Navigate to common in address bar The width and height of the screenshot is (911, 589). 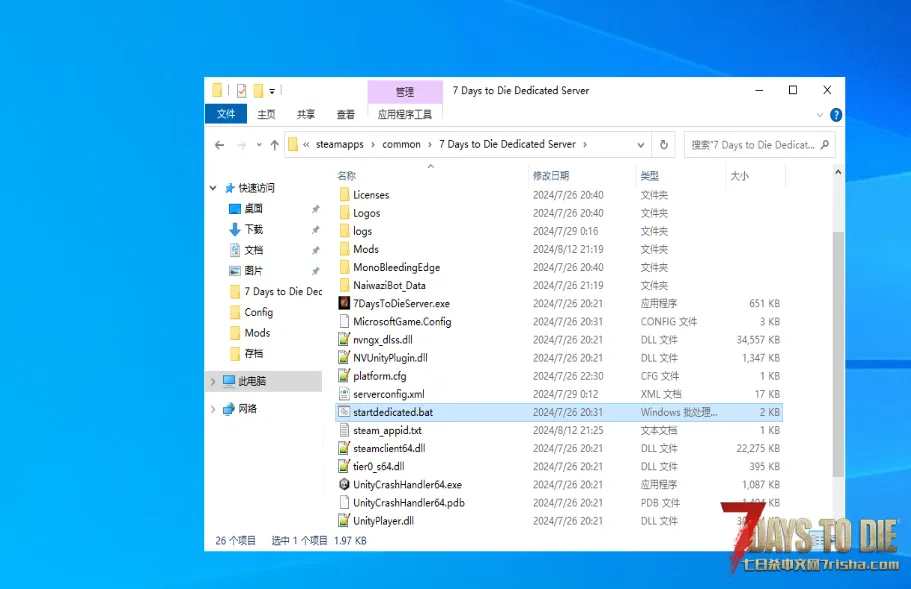pyautogui.click(x=401, y=145)
